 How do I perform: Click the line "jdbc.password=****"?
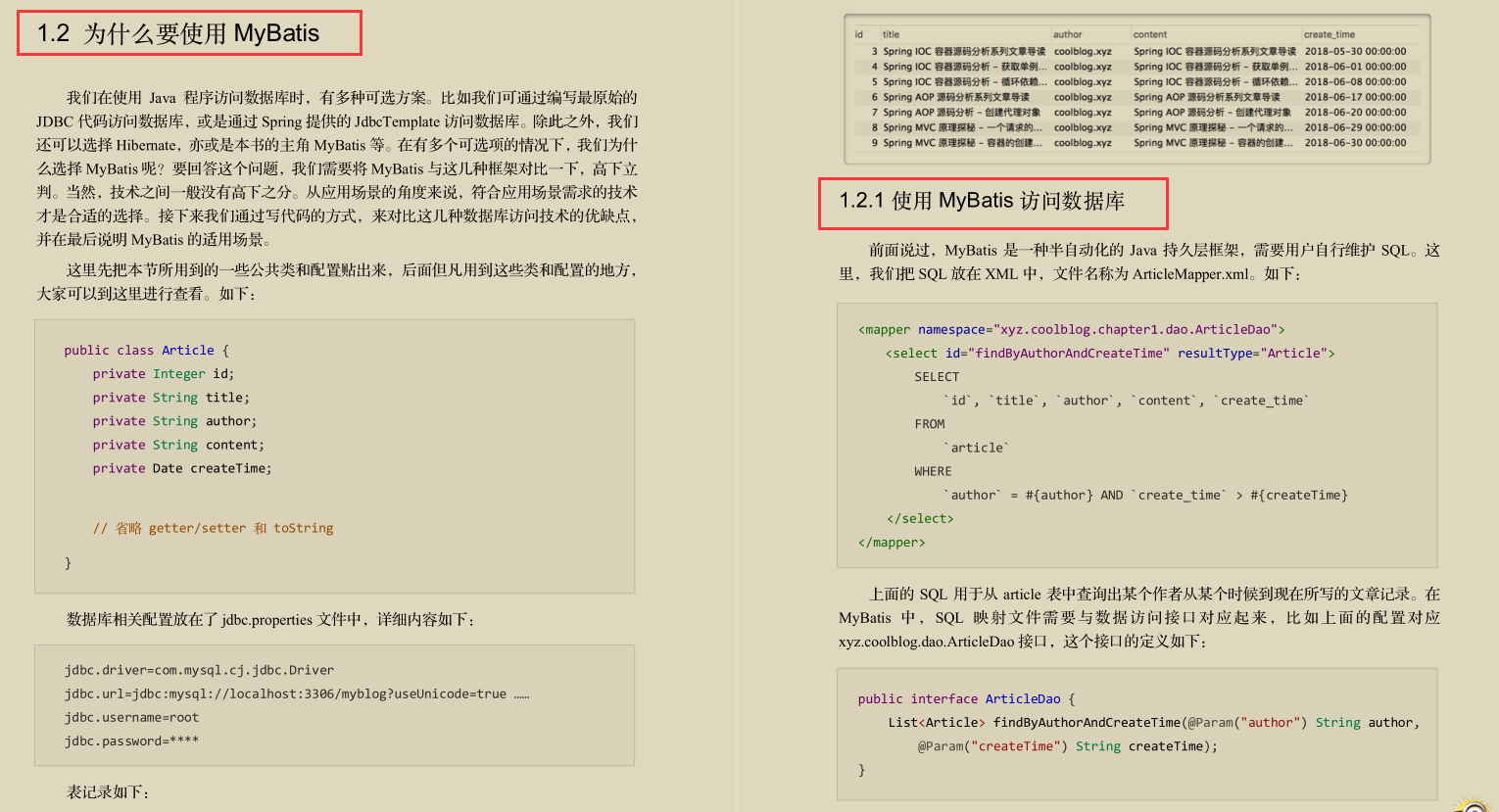click(x=131, y=740)
